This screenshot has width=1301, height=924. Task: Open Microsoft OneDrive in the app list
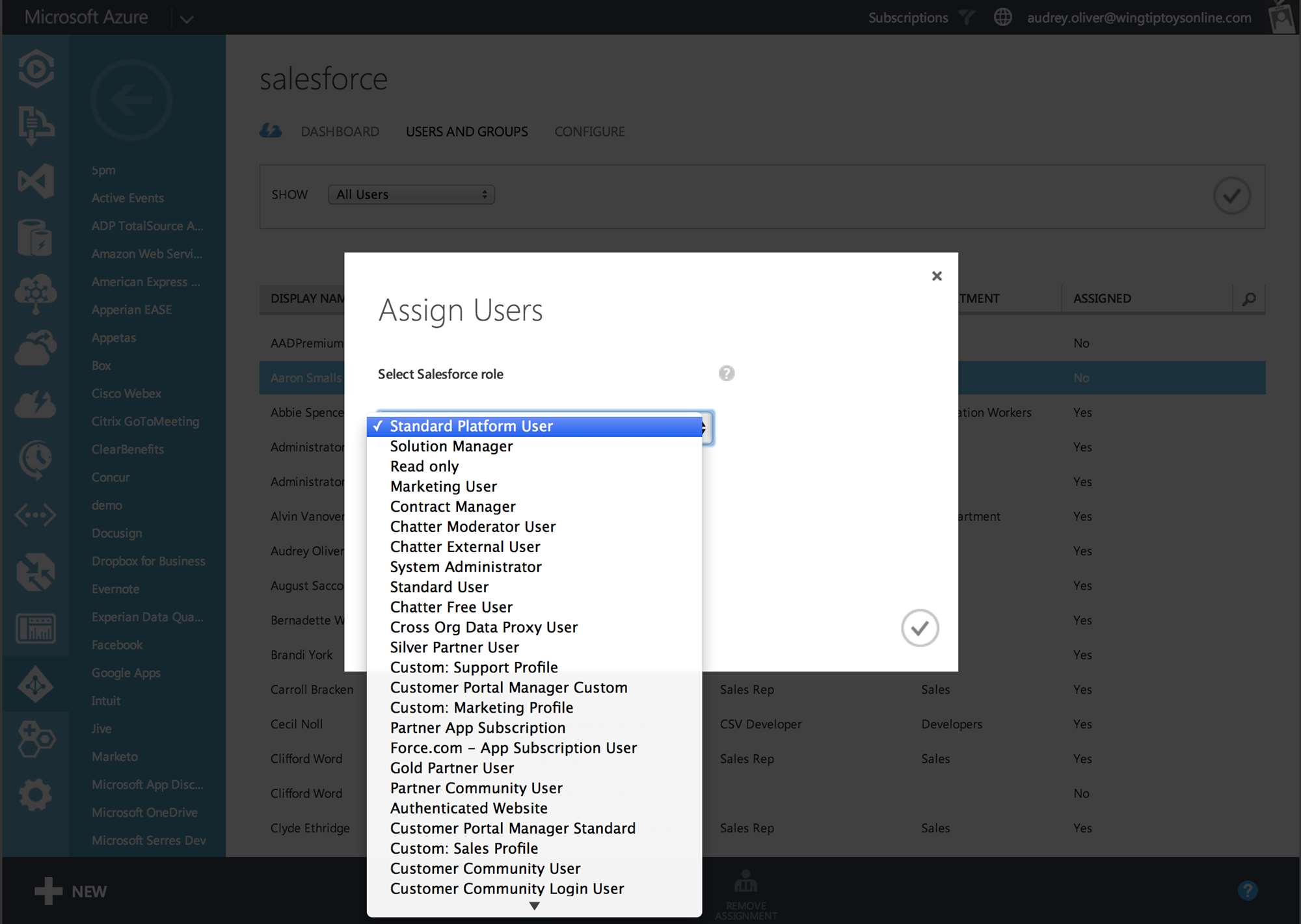(144, 813)
